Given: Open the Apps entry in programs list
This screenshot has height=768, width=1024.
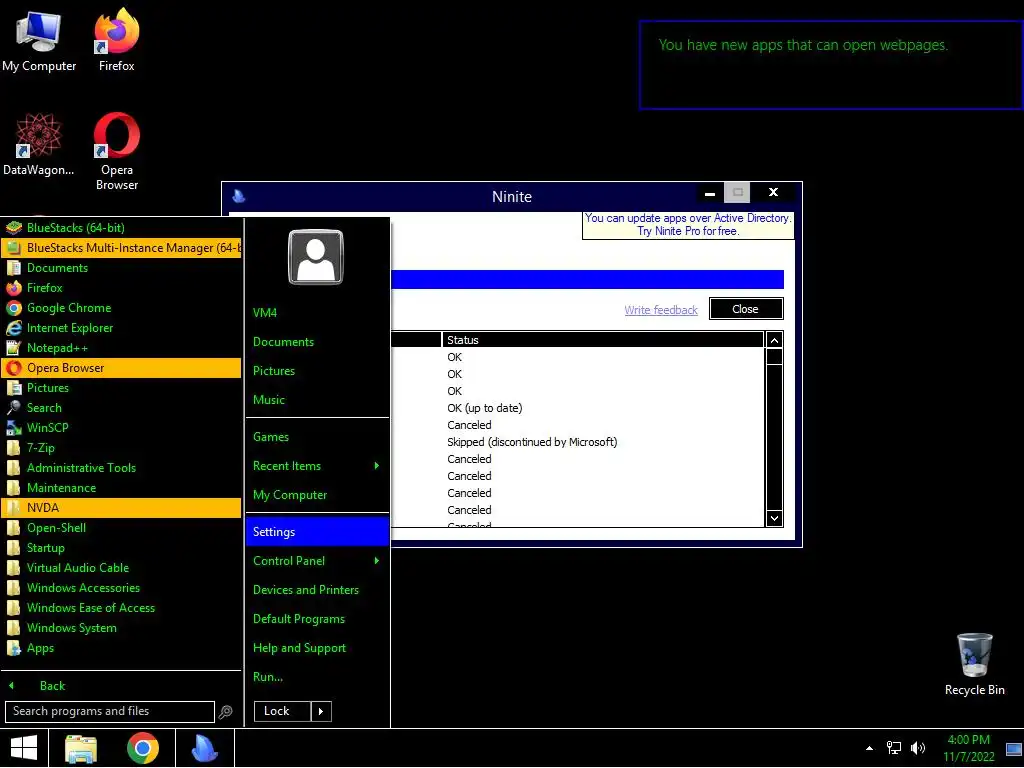Looking at the screenshot, I should click(121, 648).
